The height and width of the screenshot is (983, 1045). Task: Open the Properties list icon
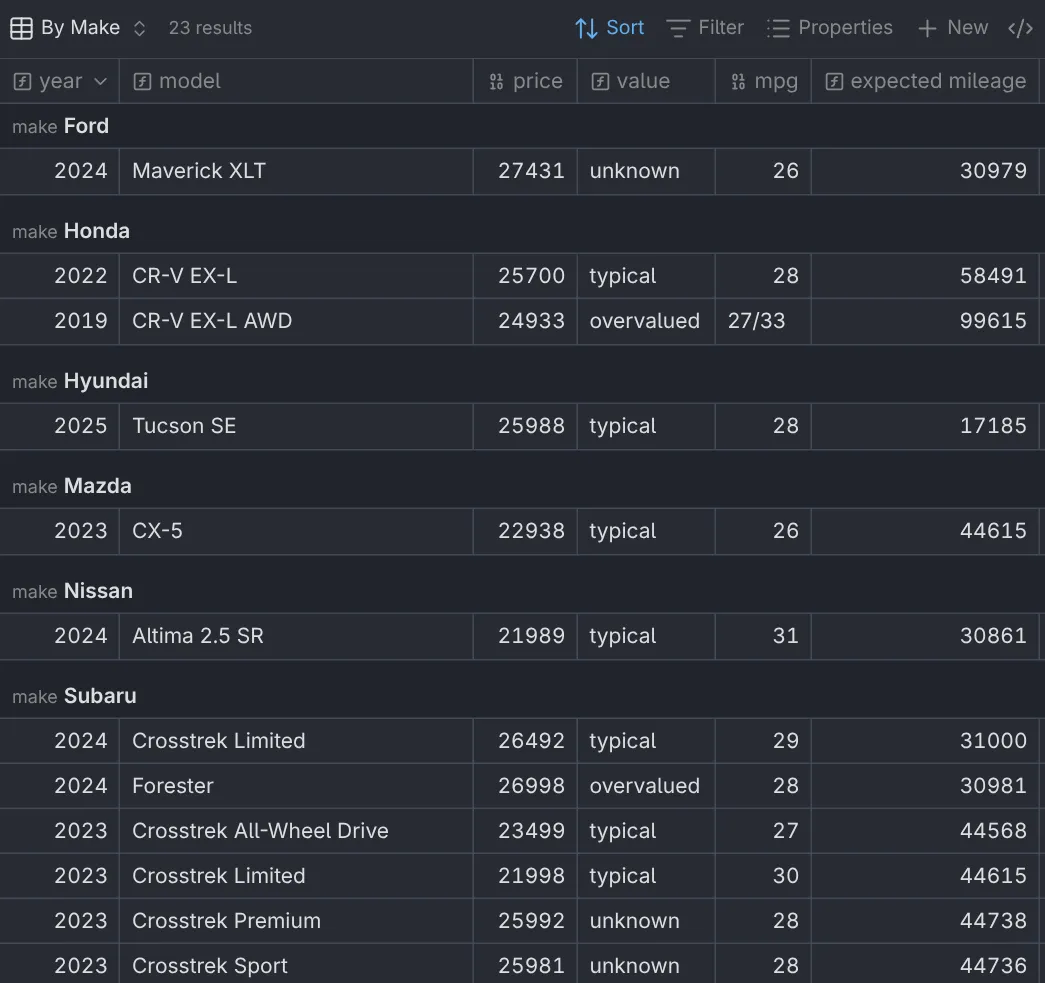click(778, 27)
